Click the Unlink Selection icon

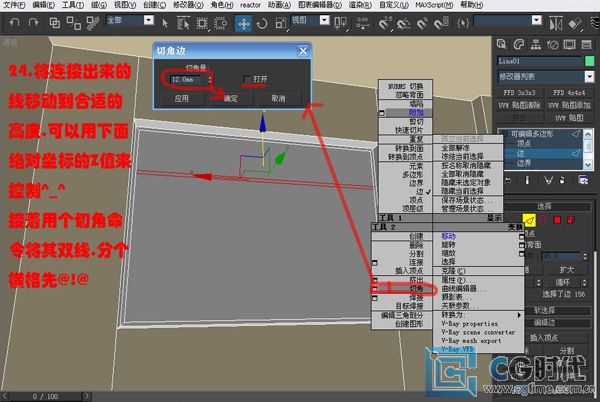coord(73,23)
